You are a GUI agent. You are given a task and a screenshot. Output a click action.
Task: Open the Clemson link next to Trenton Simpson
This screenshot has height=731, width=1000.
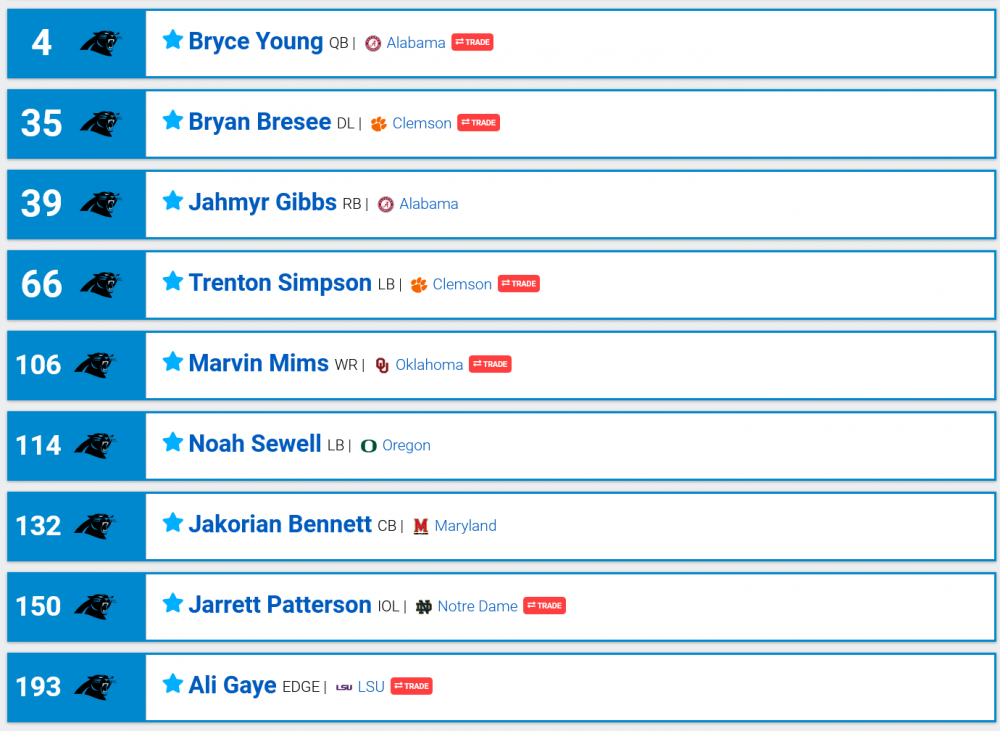[461, 283]
